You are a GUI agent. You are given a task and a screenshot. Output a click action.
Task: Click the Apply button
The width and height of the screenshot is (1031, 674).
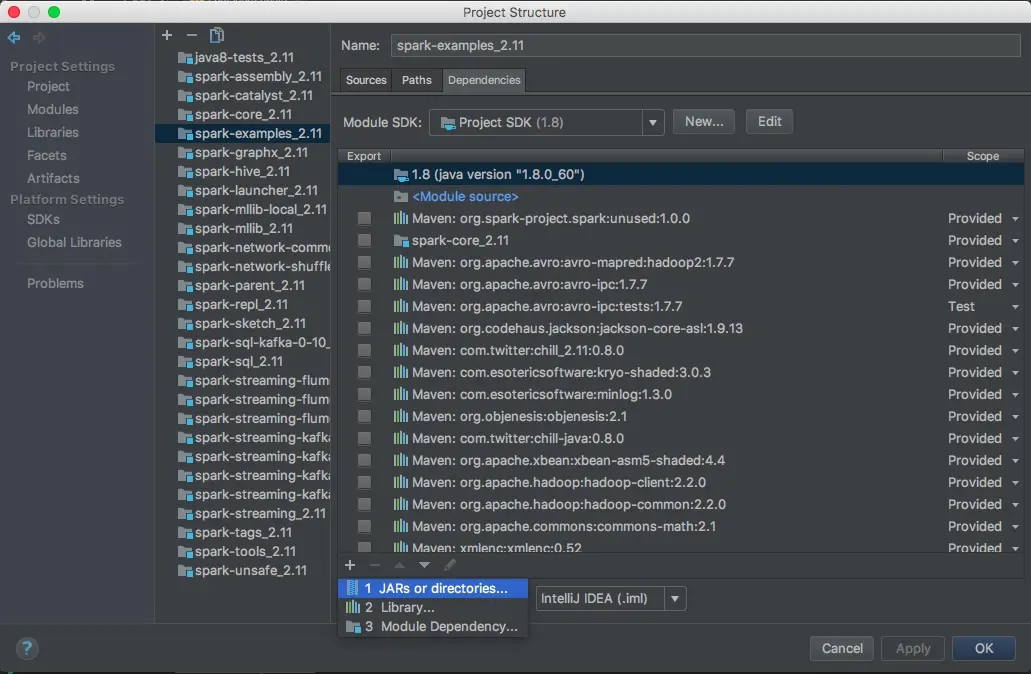pyautogui.click(x=913, y=648)
